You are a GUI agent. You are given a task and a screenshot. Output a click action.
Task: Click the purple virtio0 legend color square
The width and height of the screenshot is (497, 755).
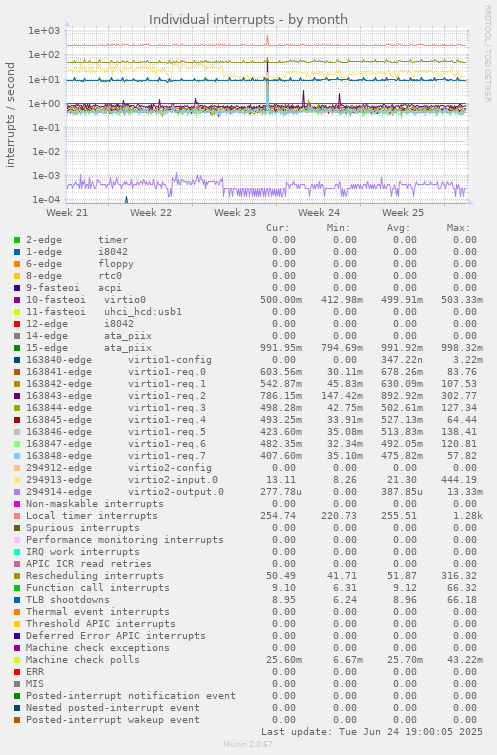pos(17,300)
